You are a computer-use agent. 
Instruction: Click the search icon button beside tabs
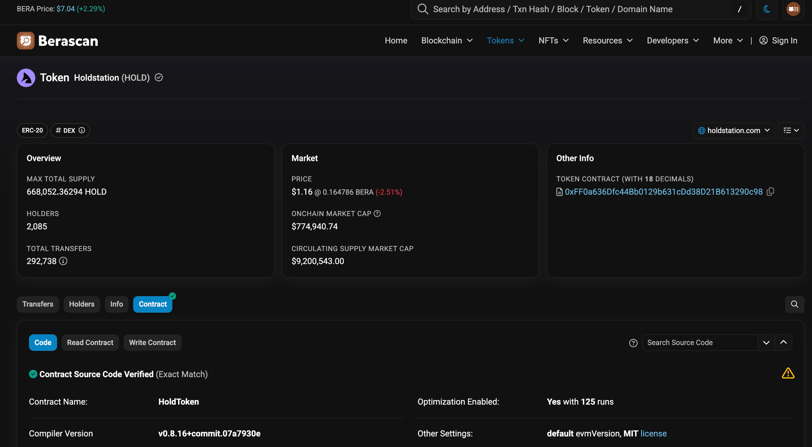(x=794, y=304)
